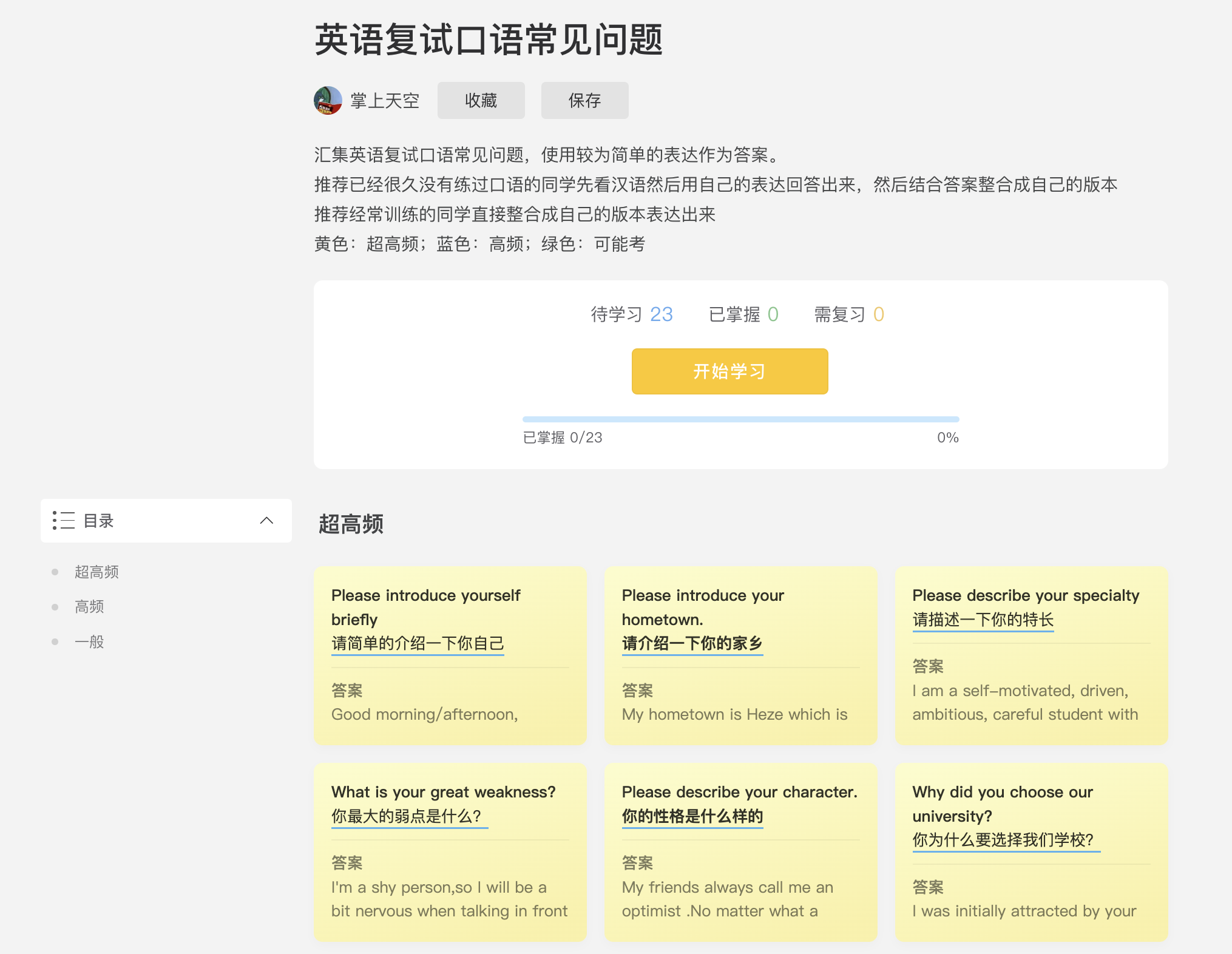The width and height of the screenshot is (1232, 954).
Task: Jump to 高频 in the table of contents
Action: click(x=89, y=606)
